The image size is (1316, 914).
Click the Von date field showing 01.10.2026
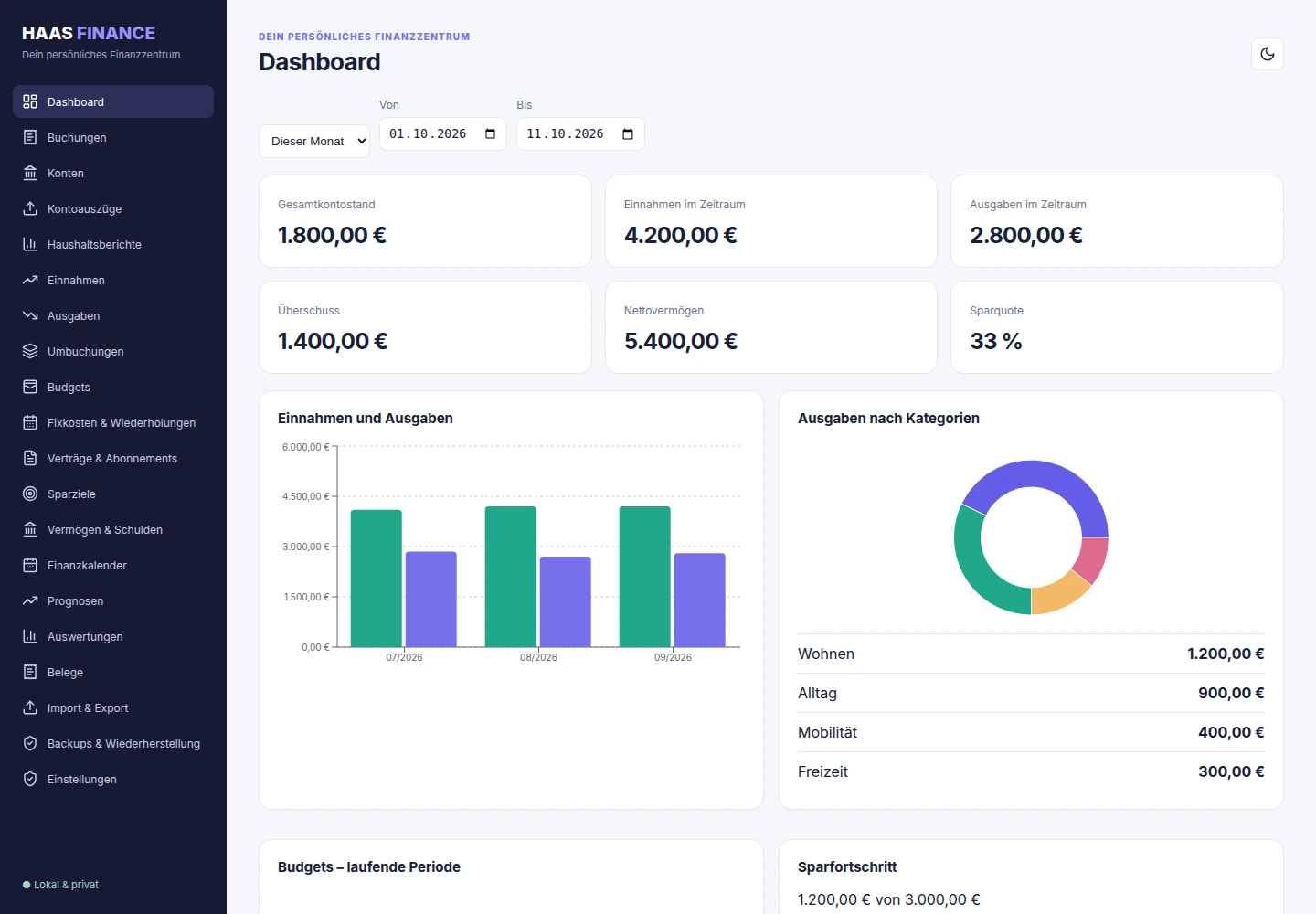point(443,134)
